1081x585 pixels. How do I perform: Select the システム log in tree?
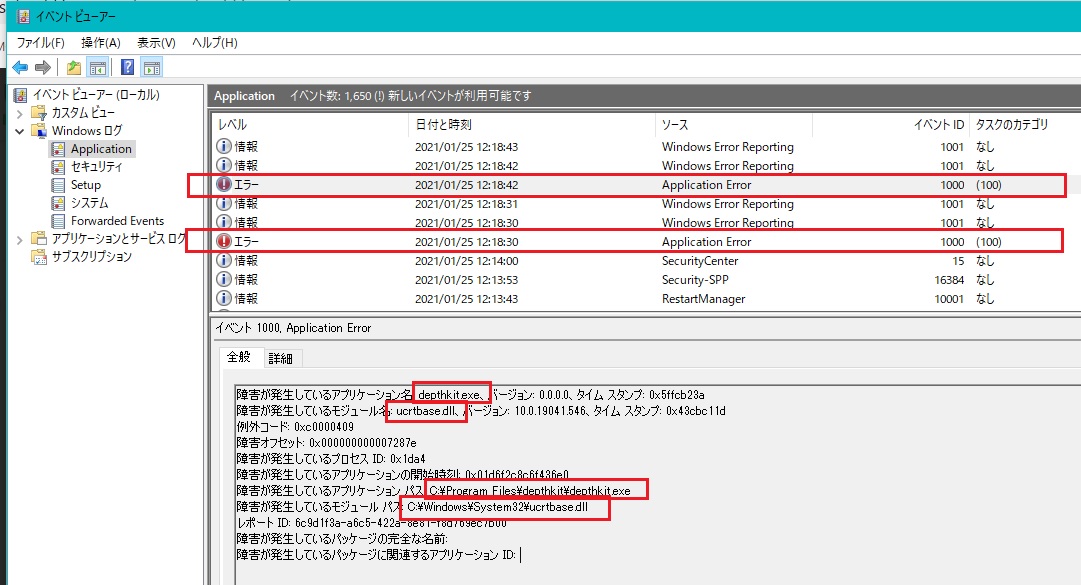tap(89, 203)
